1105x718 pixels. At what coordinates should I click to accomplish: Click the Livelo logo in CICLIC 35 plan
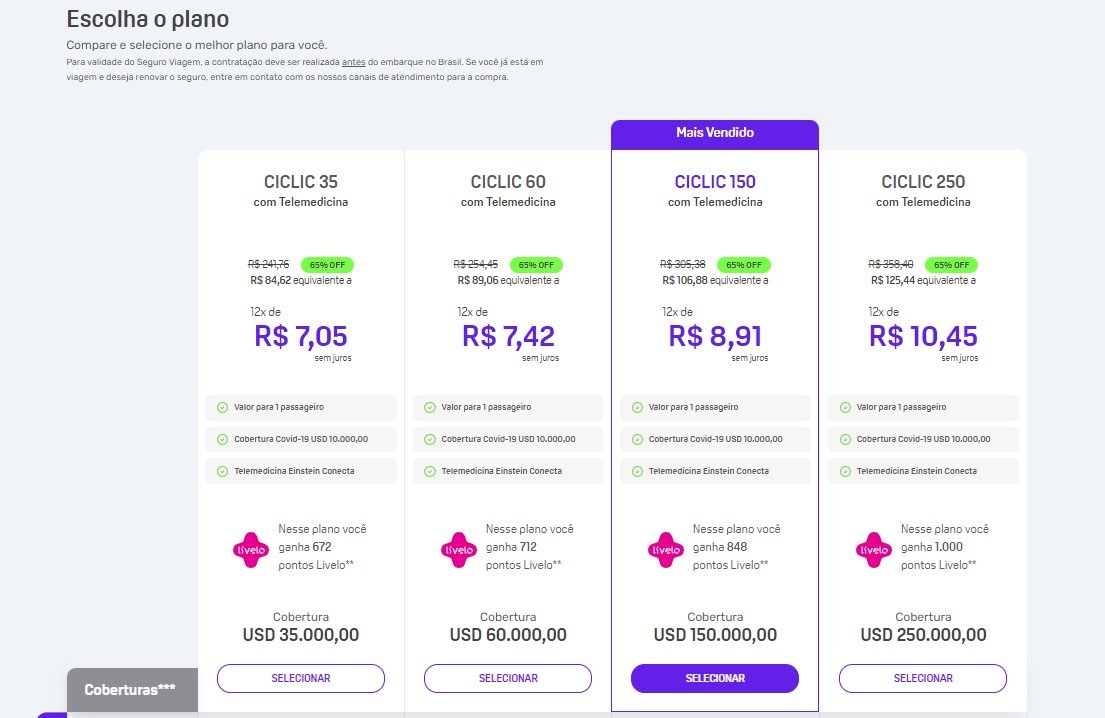pos(251,550)
